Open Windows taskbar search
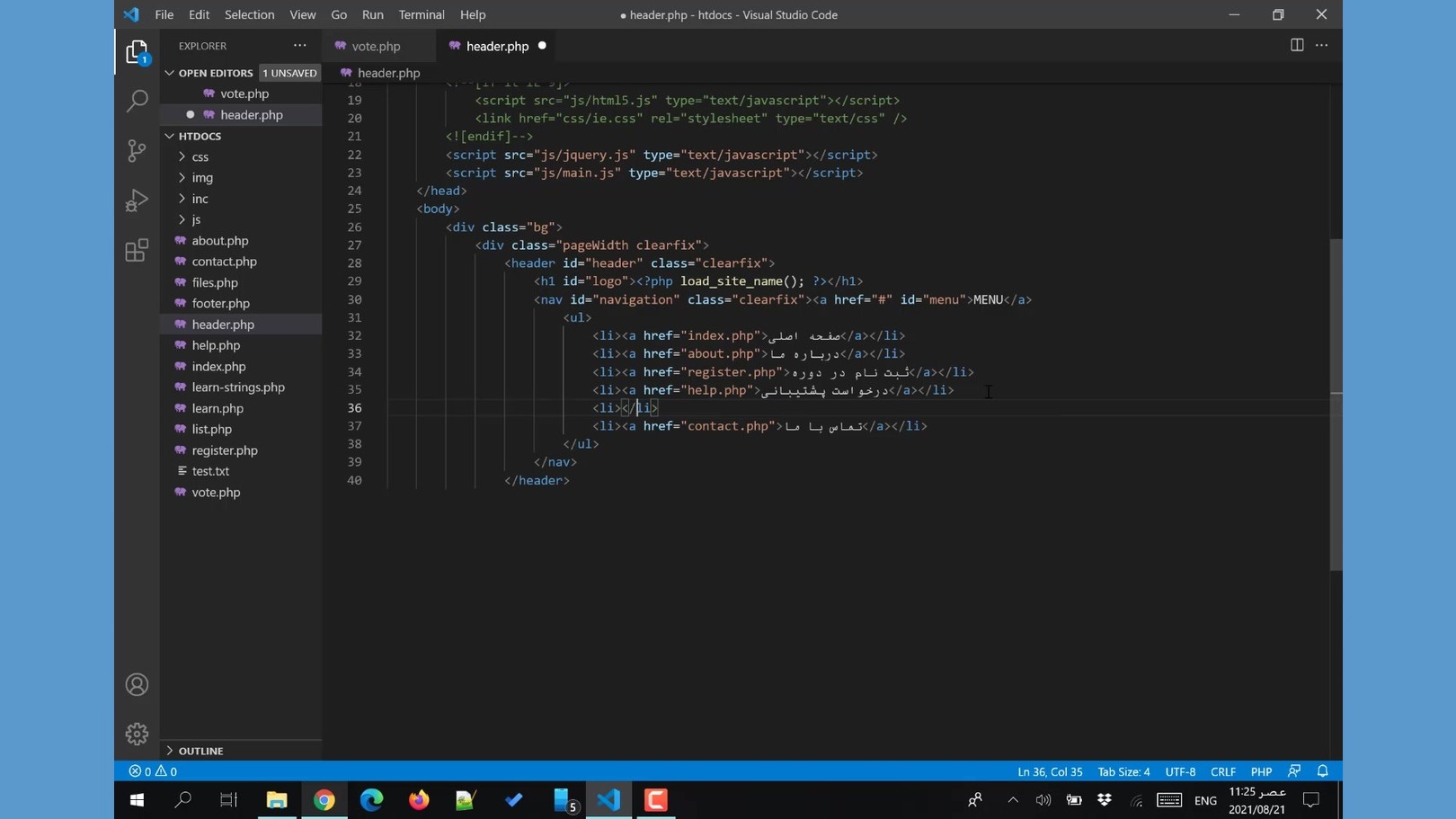This screenshot has height=819, width=1456. click(x=183, y=800)
